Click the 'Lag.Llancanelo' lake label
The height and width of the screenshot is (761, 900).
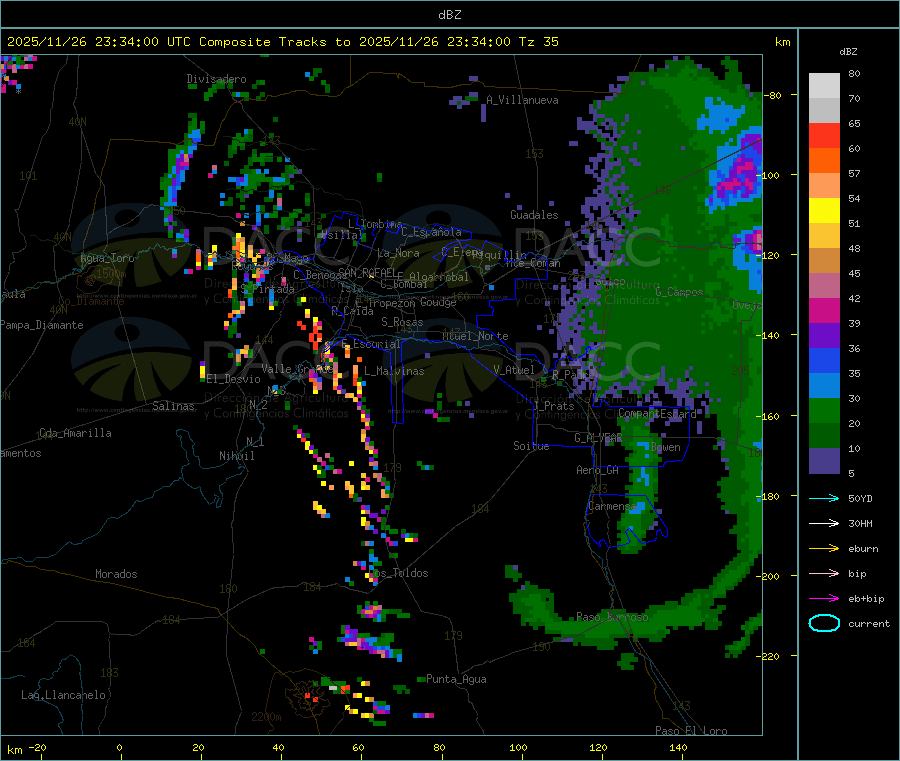[x=63, y=695]
